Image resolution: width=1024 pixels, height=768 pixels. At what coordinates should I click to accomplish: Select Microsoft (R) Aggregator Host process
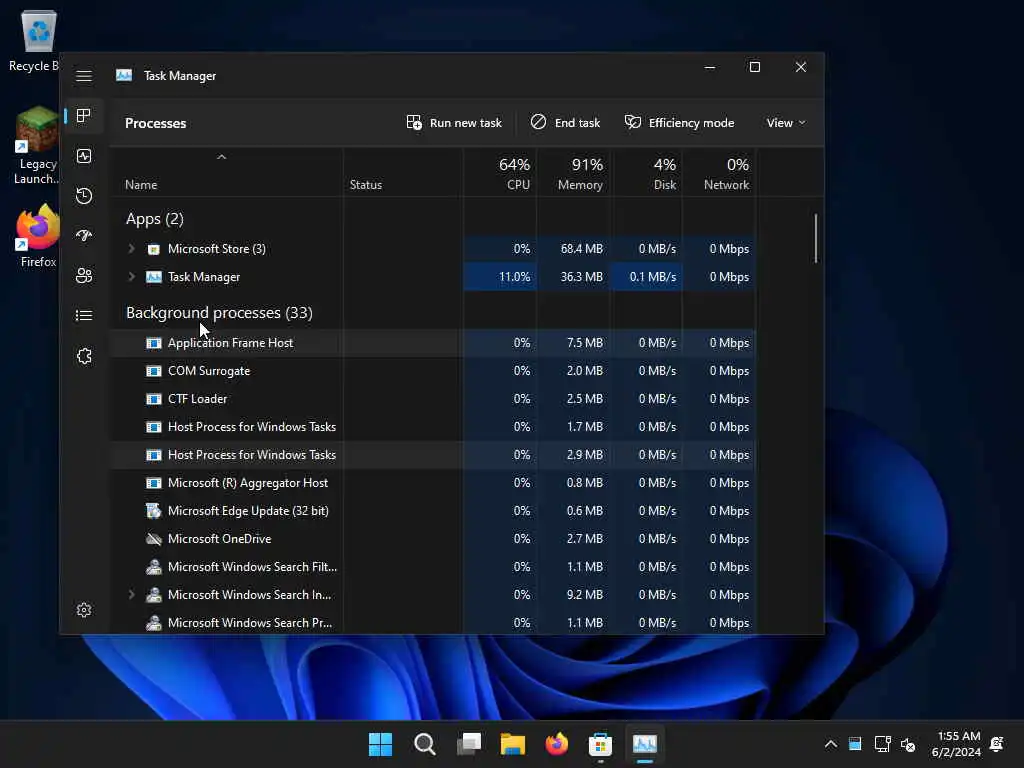point(432,483)
